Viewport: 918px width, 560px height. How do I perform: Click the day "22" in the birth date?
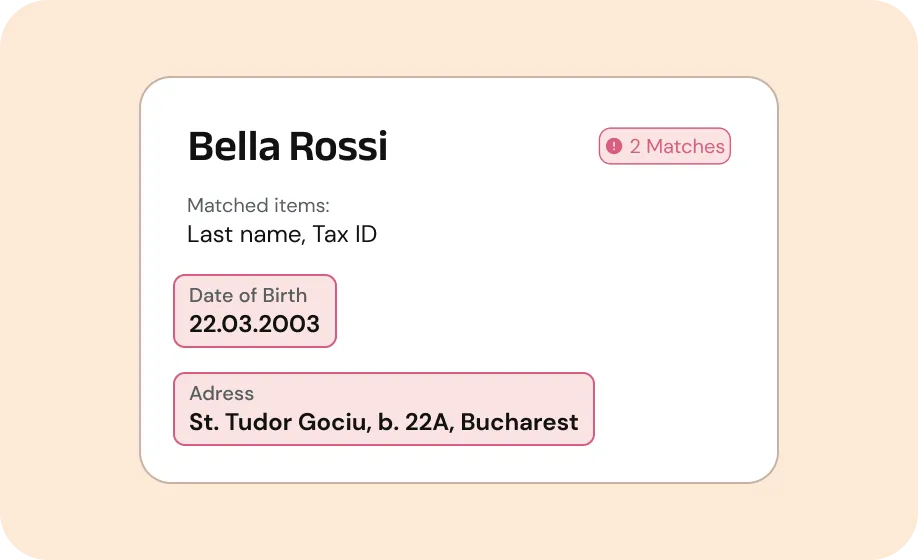point(202,324)
